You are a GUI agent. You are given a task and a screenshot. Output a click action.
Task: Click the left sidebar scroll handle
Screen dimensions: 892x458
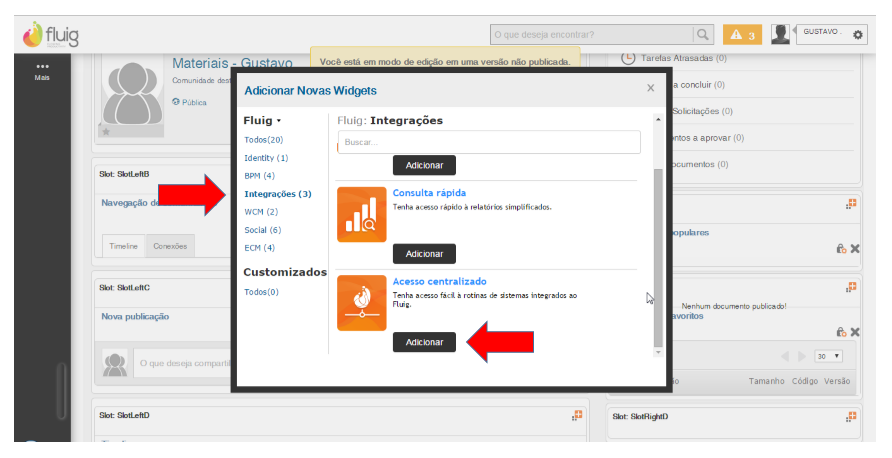coord(61,392)
